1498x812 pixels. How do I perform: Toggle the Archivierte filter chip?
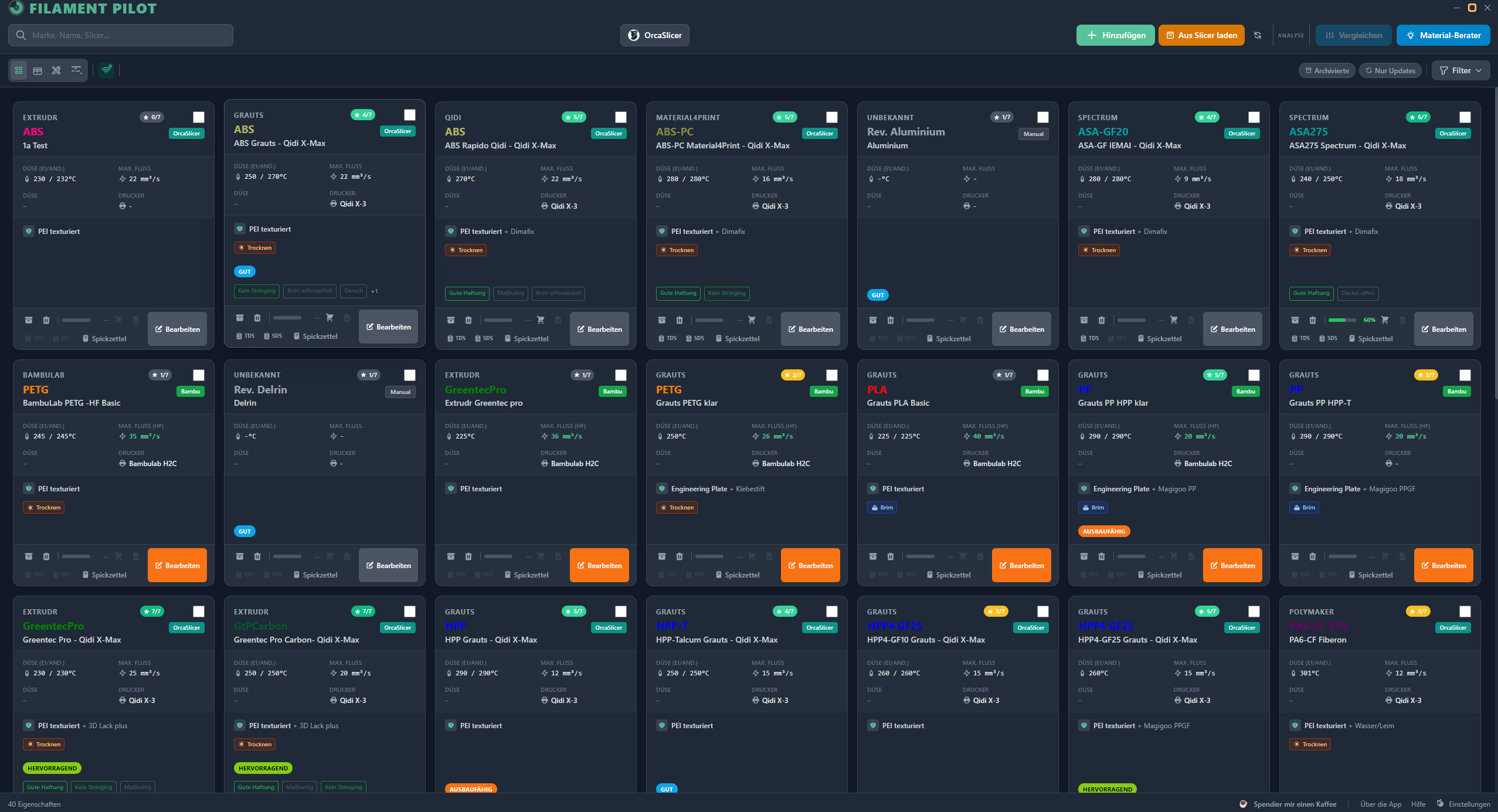coord(1327,70)
